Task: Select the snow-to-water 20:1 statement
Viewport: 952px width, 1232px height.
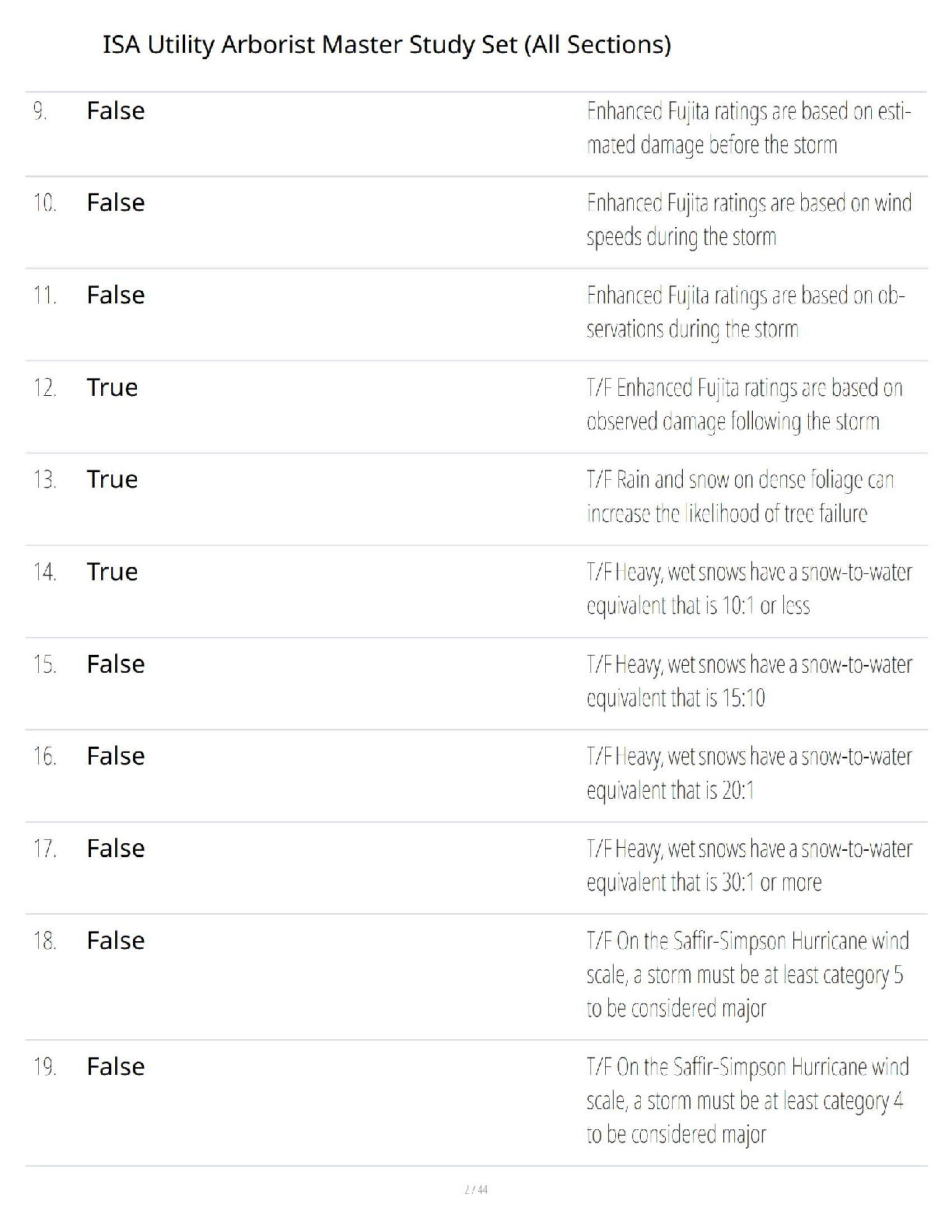Action: 748,773
